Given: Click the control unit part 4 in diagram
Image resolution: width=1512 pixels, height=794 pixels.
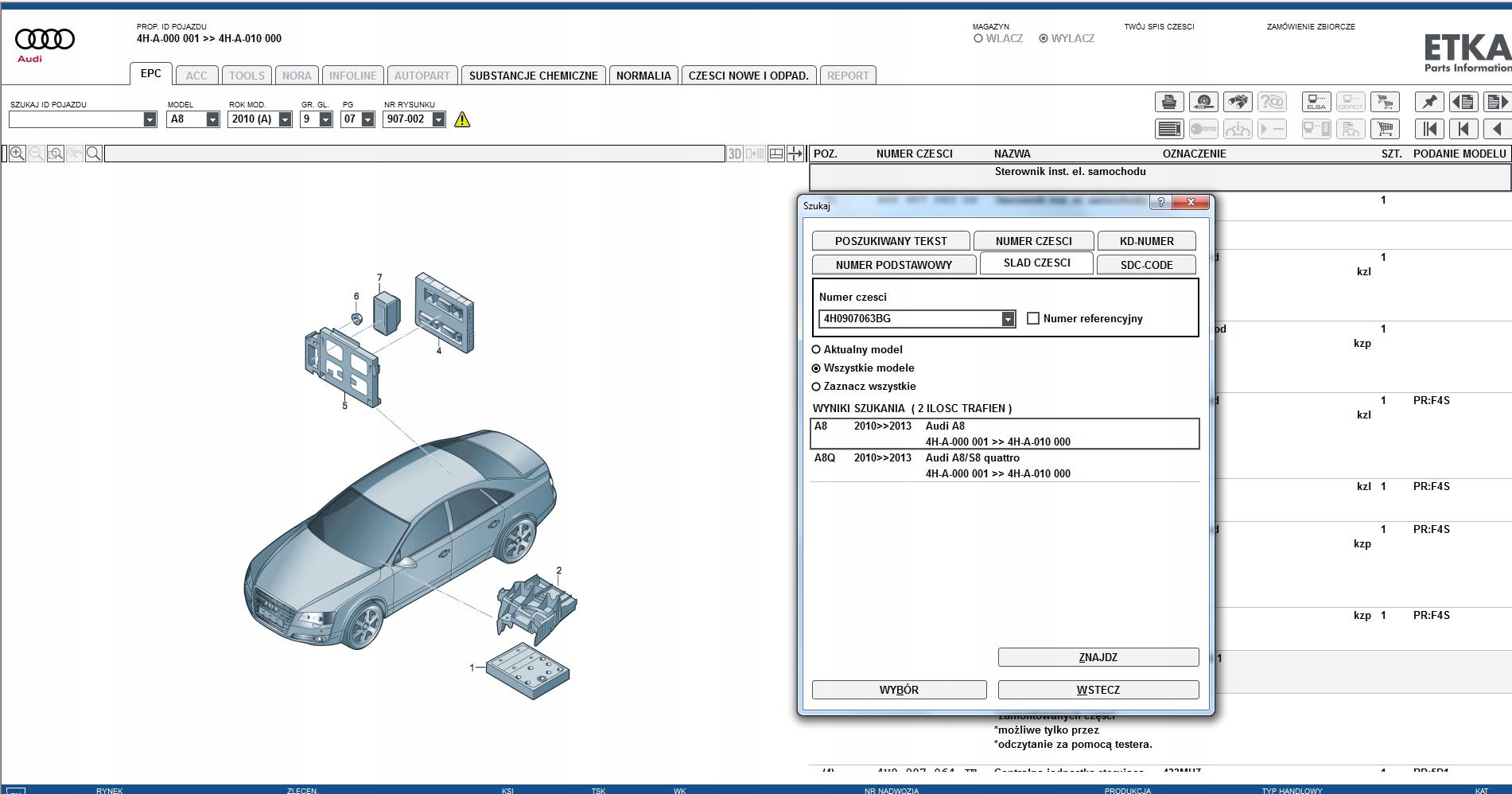Looking at the screenshot, I should pyautogui.click(x=445, y=312).
